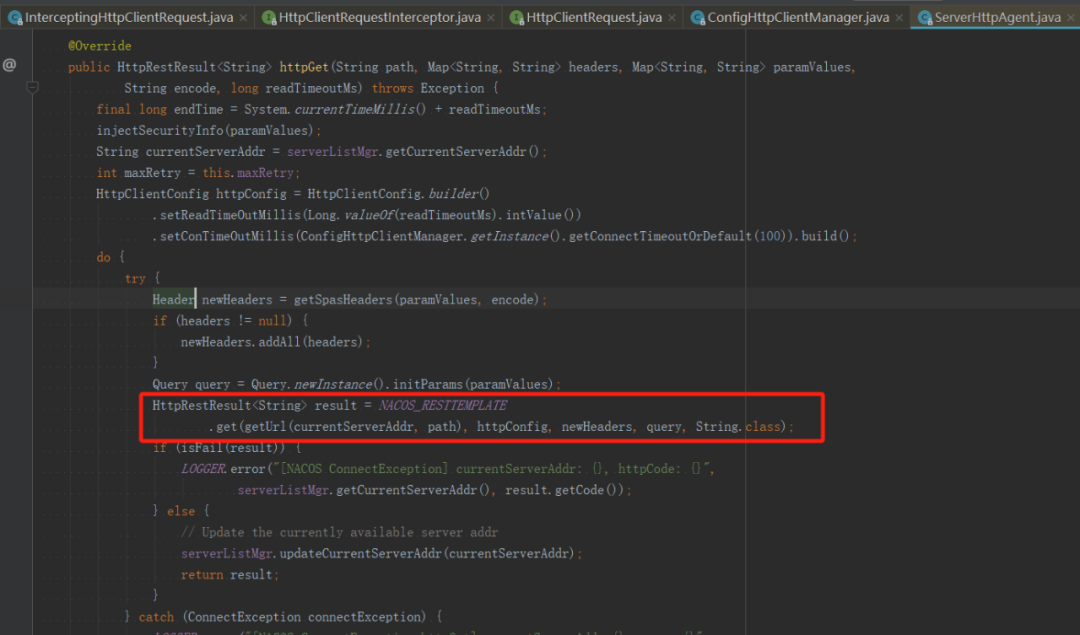Activate the ServerHttpAgent.java tab

tap(997, 17)
